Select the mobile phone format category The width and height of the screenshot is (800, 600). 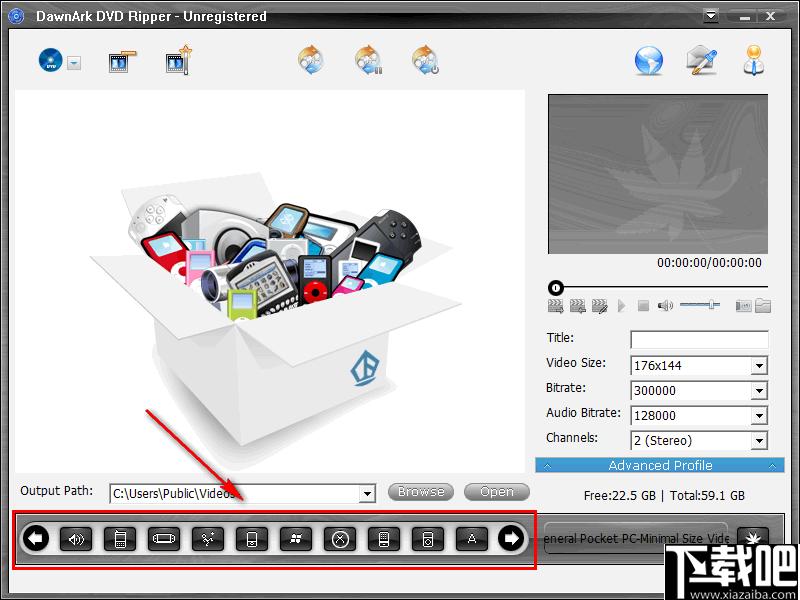click(120, 539)
